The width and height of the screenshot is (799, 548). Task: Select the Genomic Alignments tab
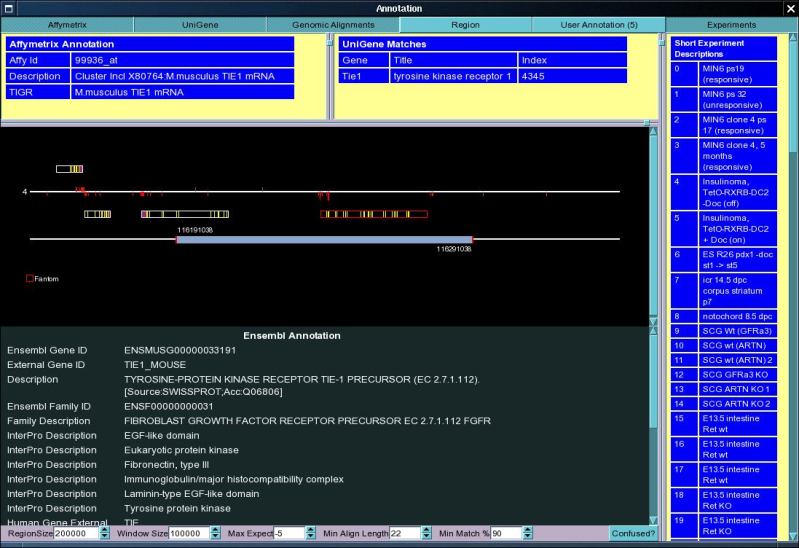(333, 24)
